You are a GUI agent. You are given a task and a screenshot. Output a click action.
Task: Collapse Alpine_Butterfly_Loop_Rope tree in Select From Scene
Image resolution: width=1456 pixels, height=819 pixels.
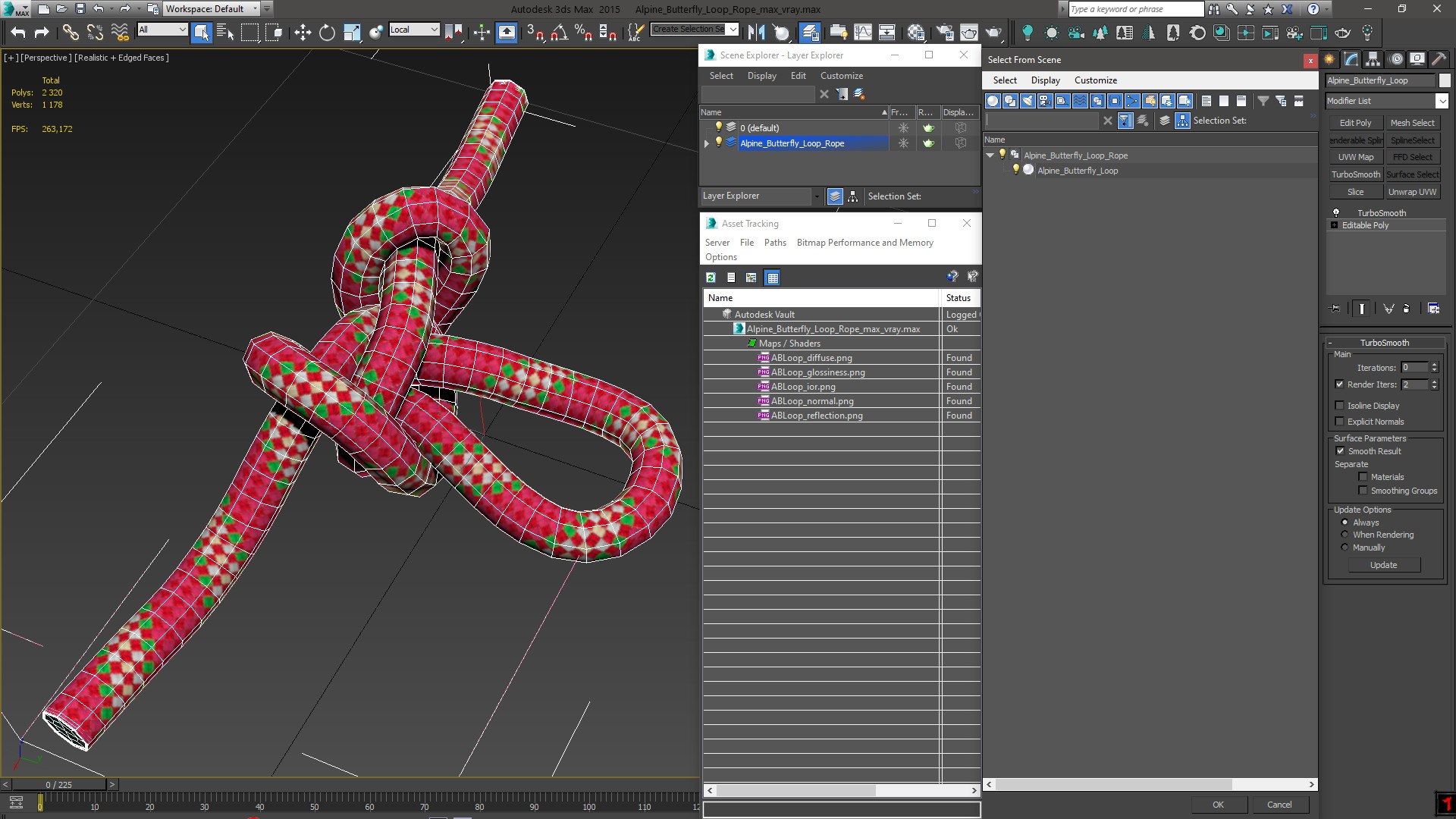coord(990,155)
